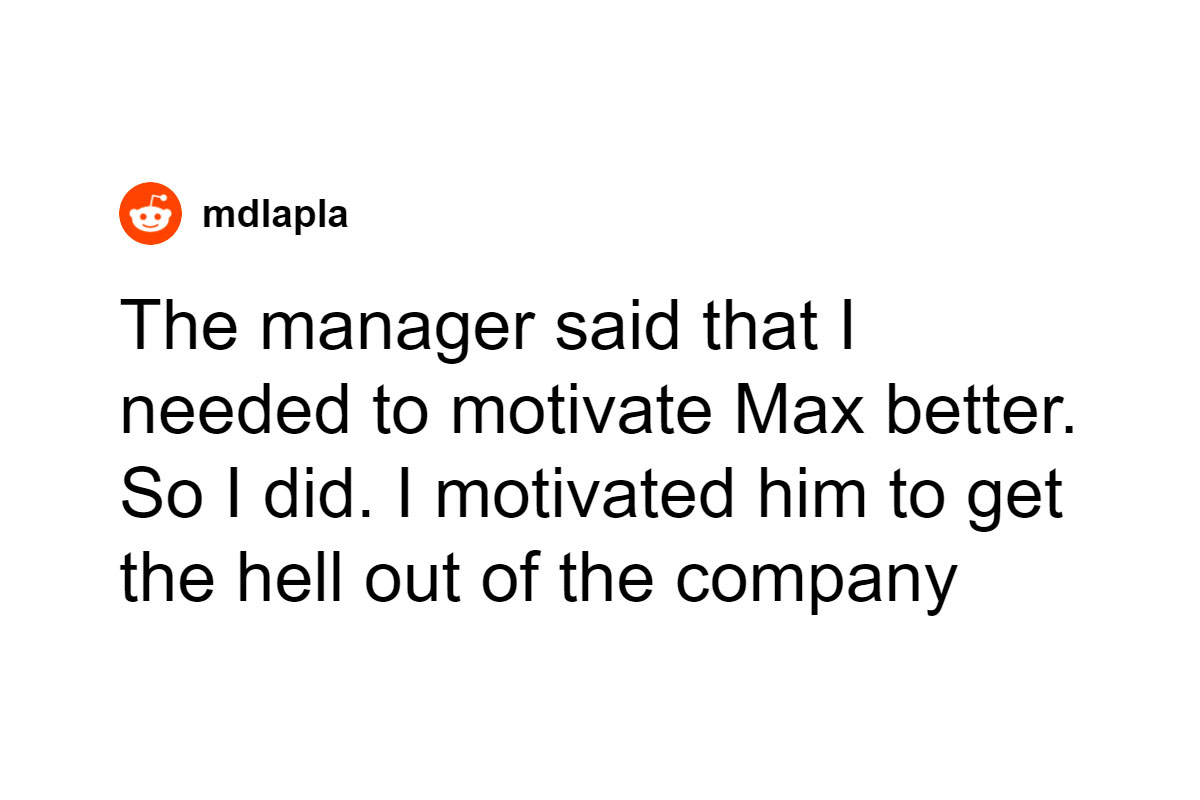Click the word "So" starting the third line
Image resolution: width=1200 pixels, height=800 pixels.
pyautogui.click(x=155, y=497)
